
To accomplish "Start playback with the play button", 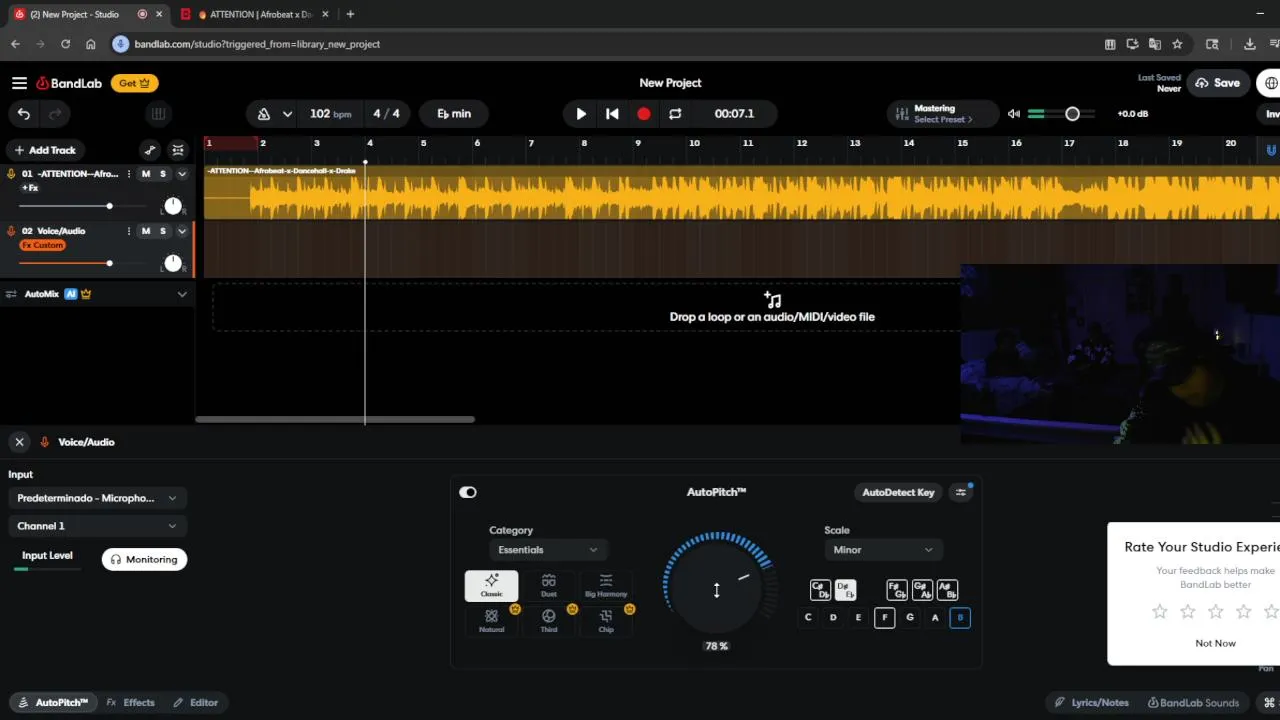I will 581,114.
